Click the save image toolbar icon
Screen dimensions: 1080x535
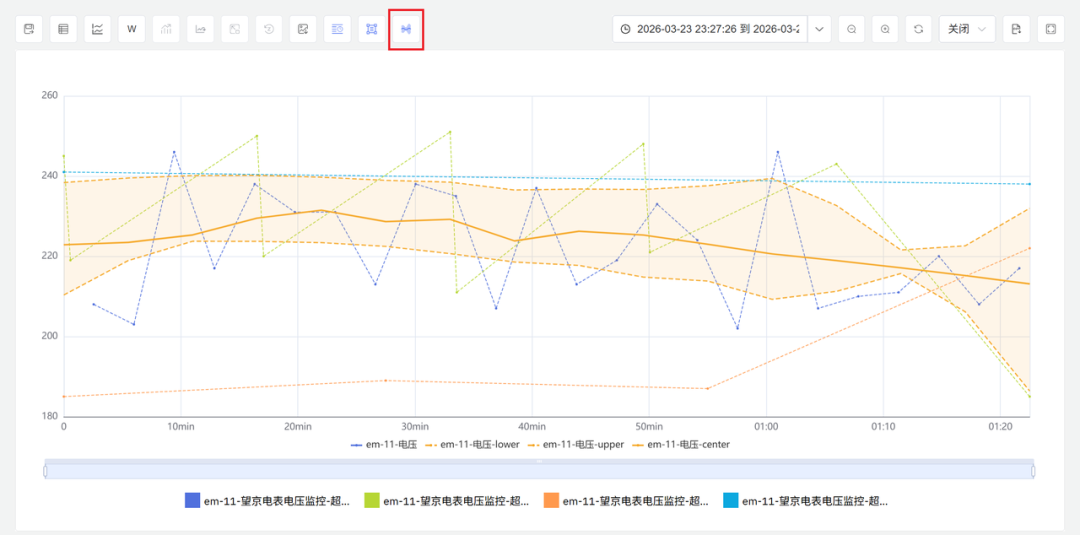pyautogui.click(x=303, y=29)
